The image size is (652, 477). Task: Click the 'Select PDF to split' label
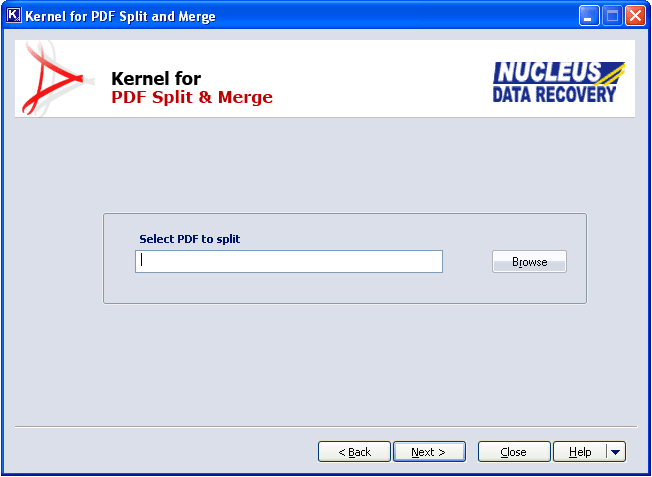coord(189,239)
